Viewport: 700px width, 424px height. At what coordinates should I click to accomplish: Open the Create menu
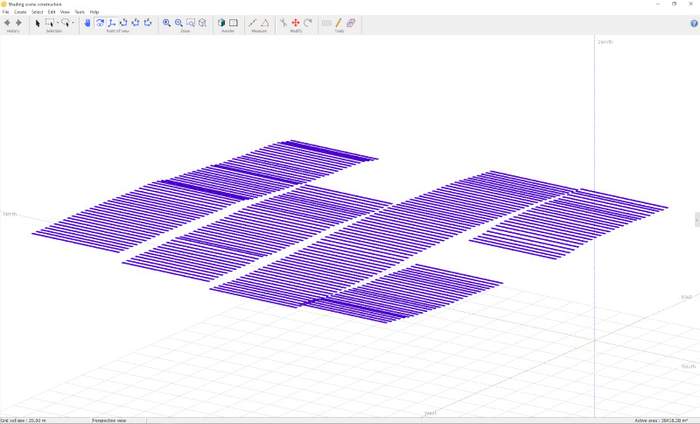(21, 12)
